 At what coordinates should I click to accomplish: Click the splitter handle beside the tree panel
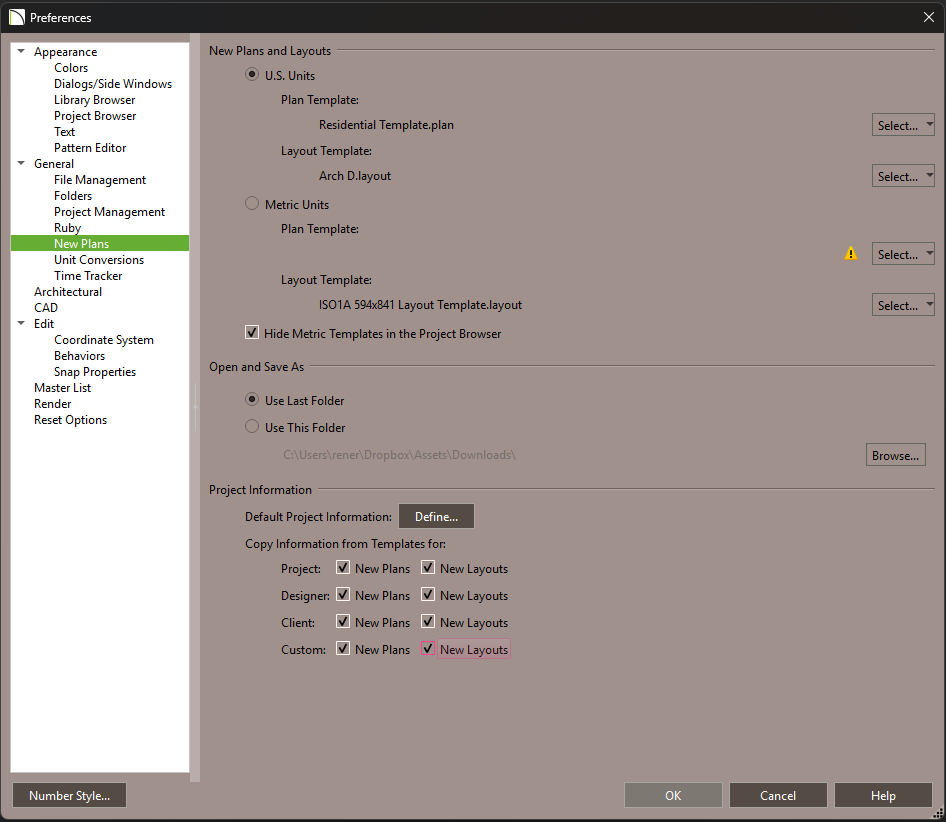click(x=195, y=407)
